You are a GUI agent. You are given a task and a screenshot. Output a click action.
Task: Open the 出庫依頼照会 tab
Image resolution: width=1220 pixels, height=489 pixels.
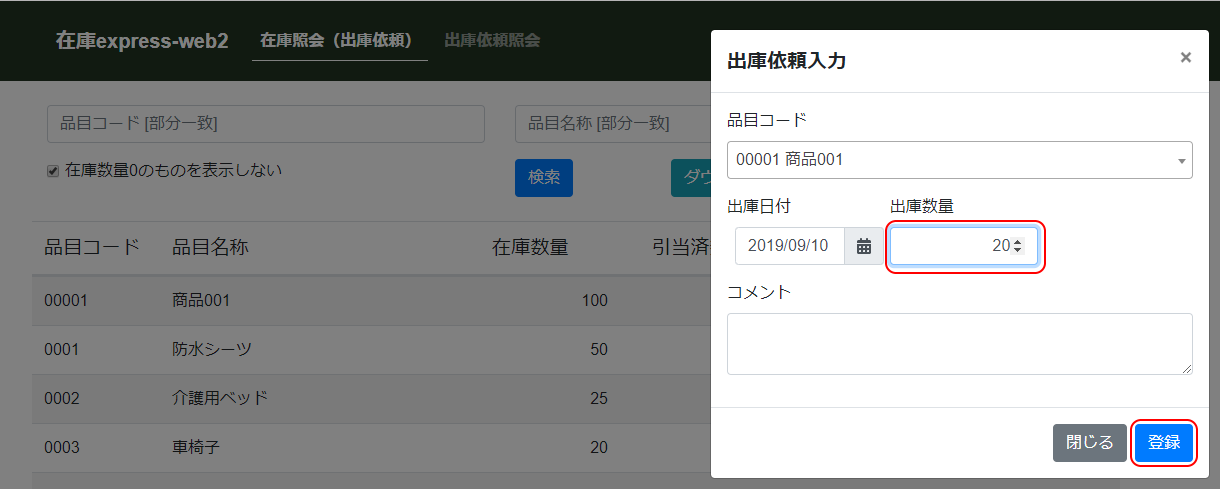click(492, 41)
